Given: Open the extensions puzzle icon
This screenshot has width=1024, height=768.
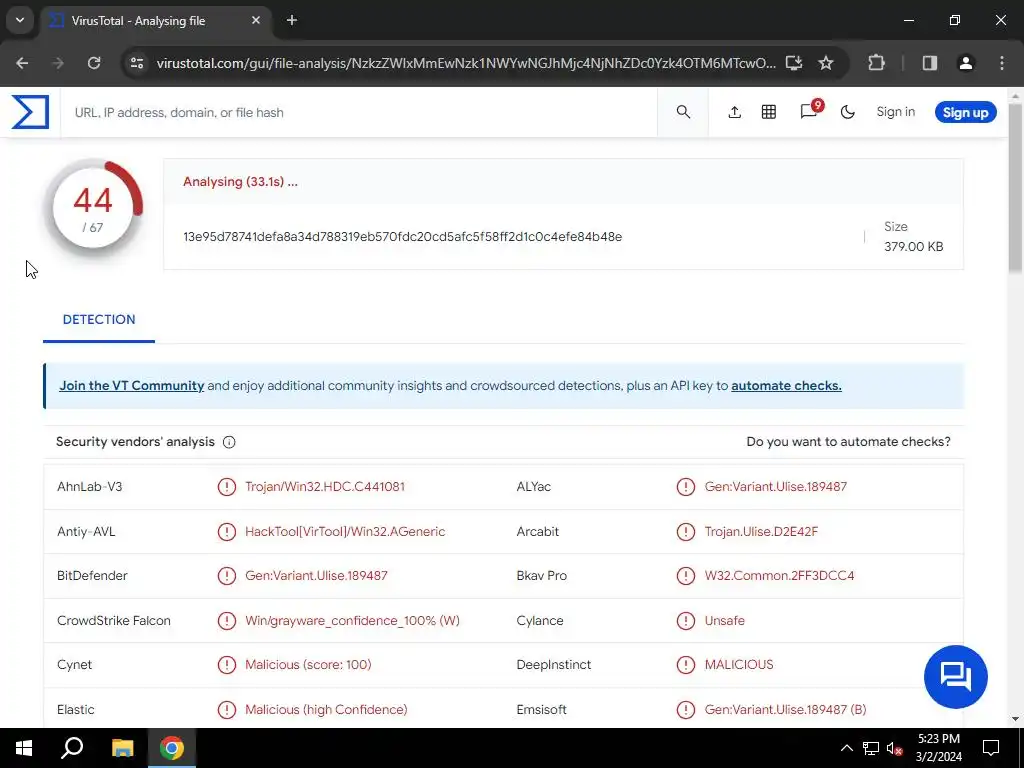Looking at the screenshot, I should [876, 63].
